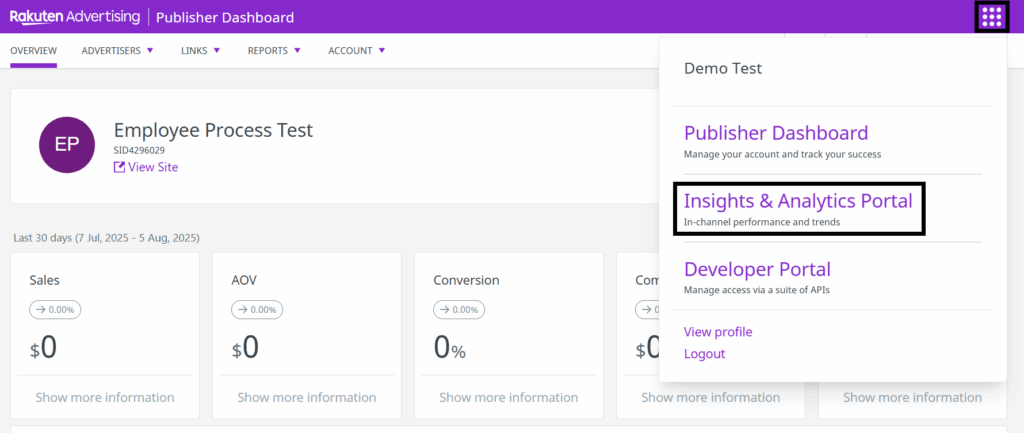Select Insights & Analytics Portal
This screenshot has width=1024, height=433.
click(x=797, y=201)
